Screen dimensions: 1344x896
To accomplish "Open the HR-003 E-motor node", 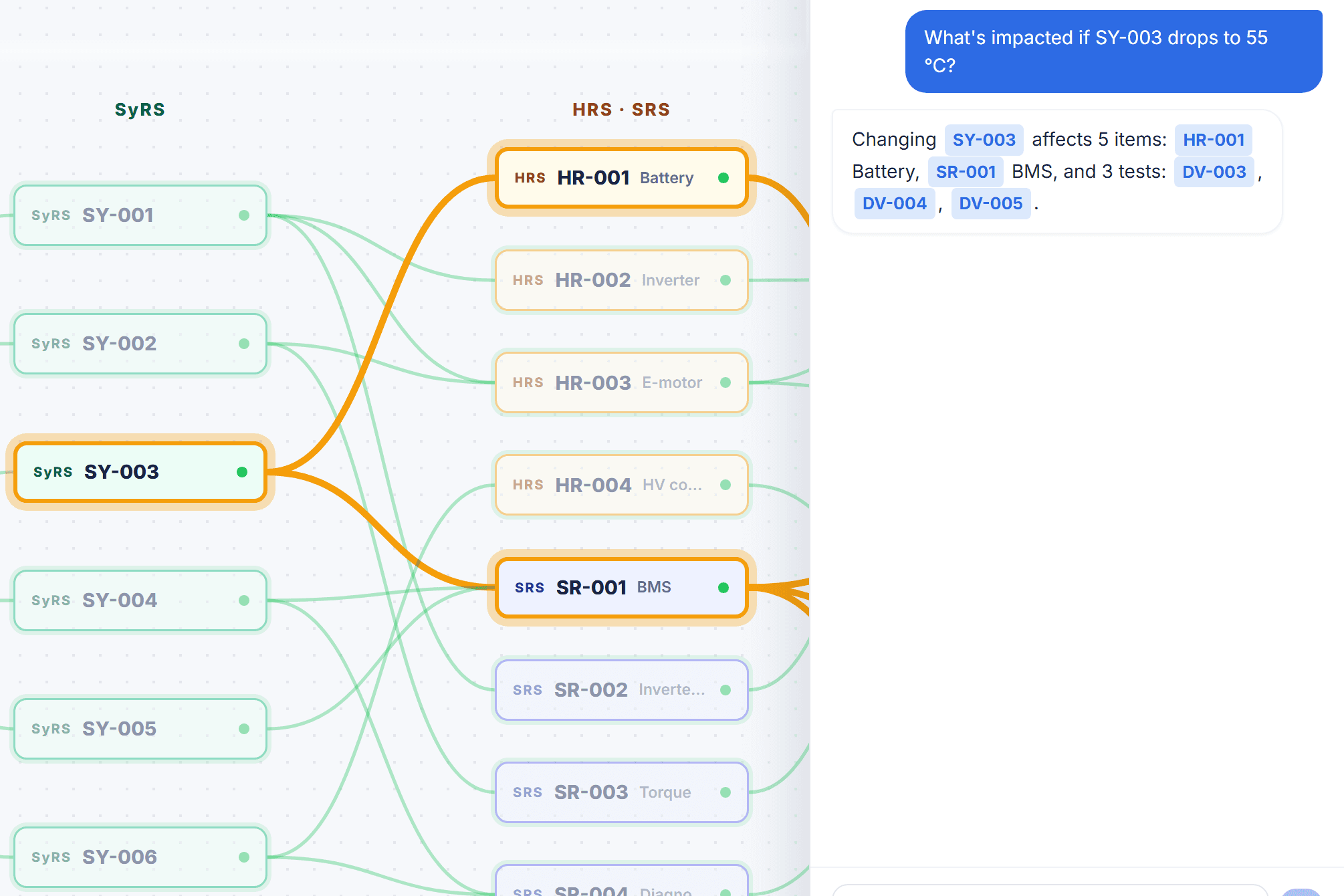I will (622, 382).
